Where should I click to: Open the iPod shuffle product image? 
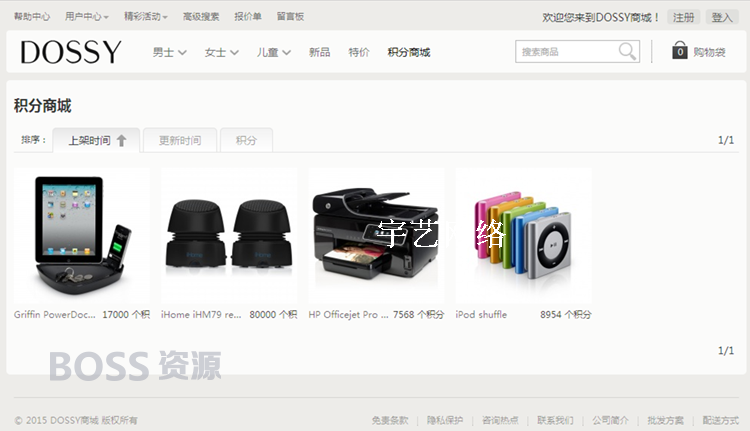click(524, 235)
